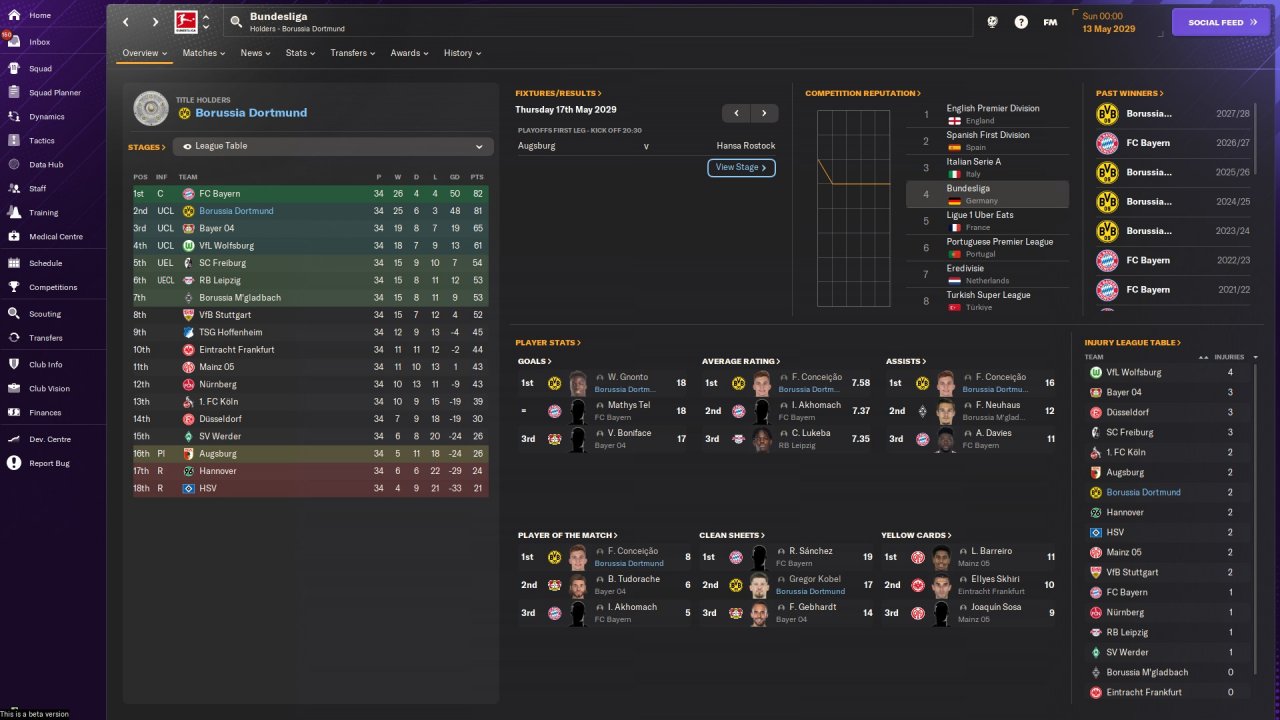Open the Assists stats heading
The width and height of the screenshot is (1280, 720).
(x=906, y=361)
